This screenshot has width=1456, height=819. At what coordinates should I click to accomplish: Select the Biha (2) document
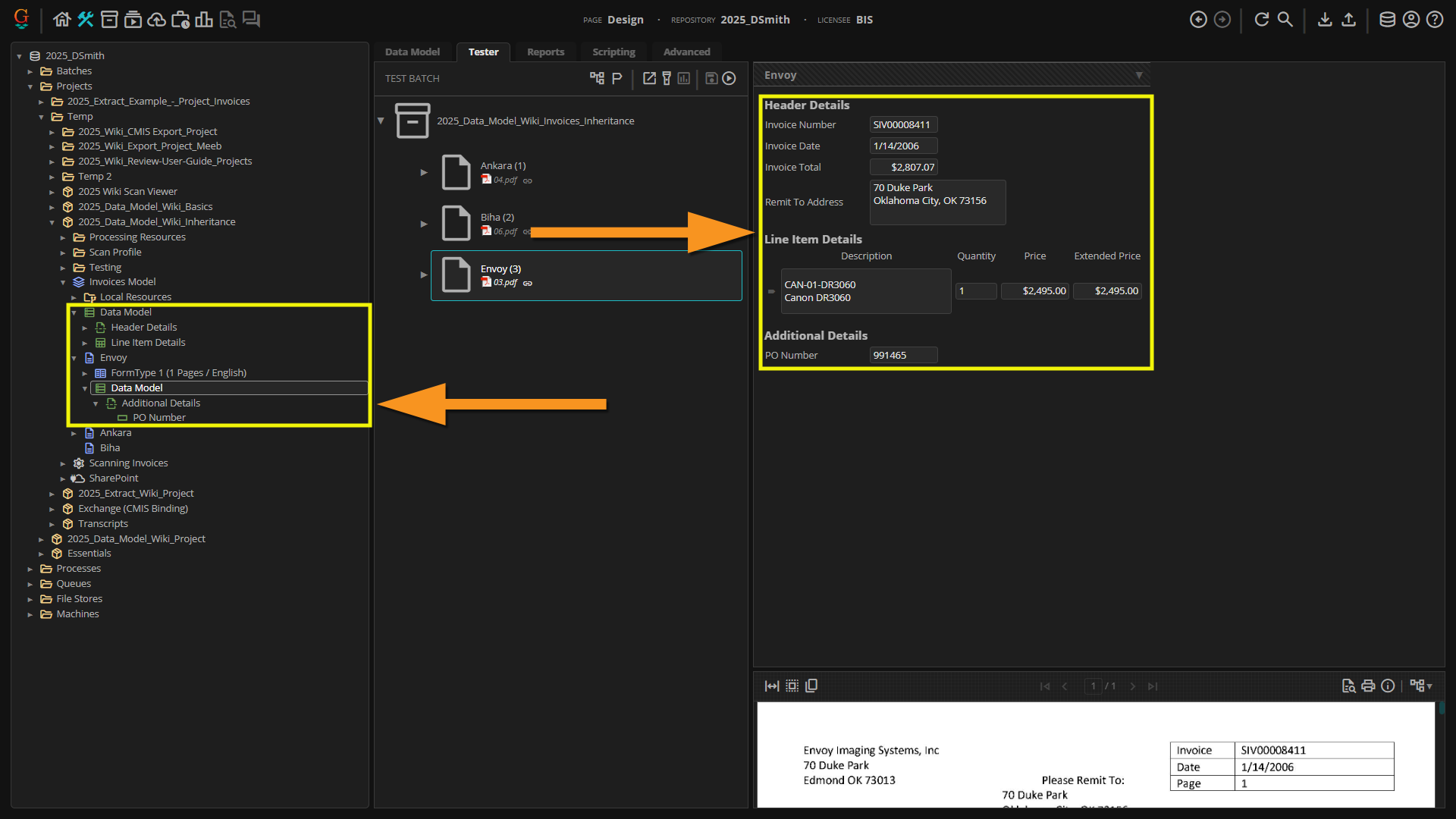pyautogui.click(x=497, y=217)
